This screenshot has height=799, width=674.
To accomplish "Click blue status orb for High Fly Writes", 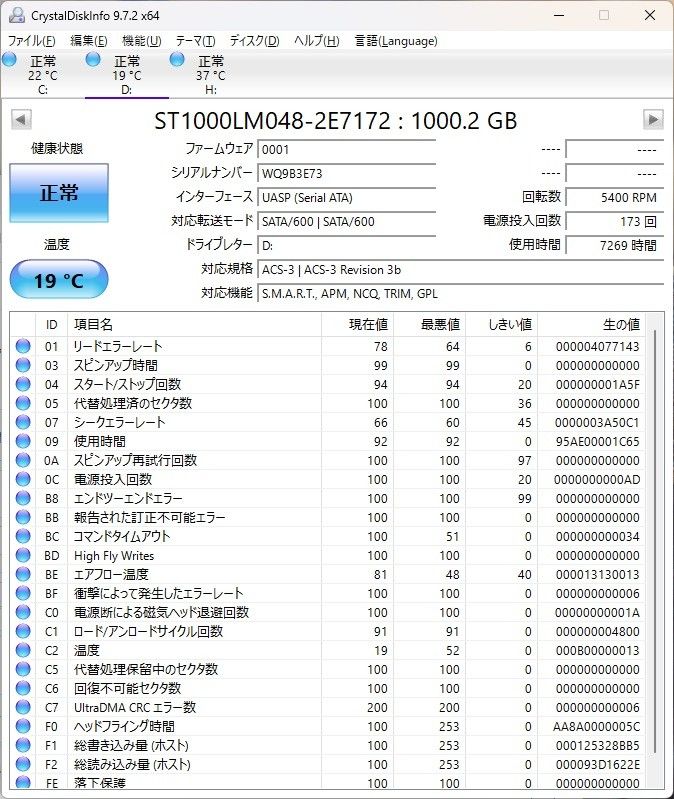I will point(23,555).
